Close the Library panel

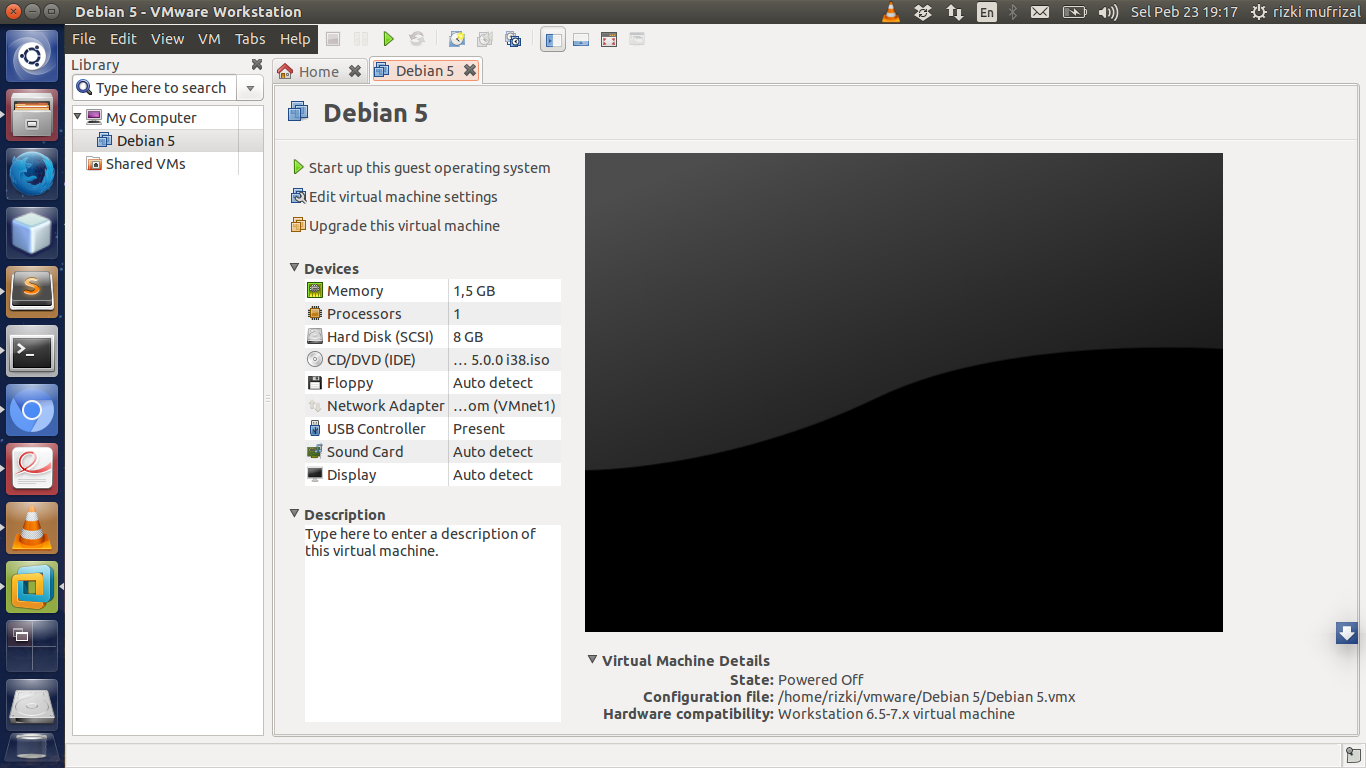[257, 64]
